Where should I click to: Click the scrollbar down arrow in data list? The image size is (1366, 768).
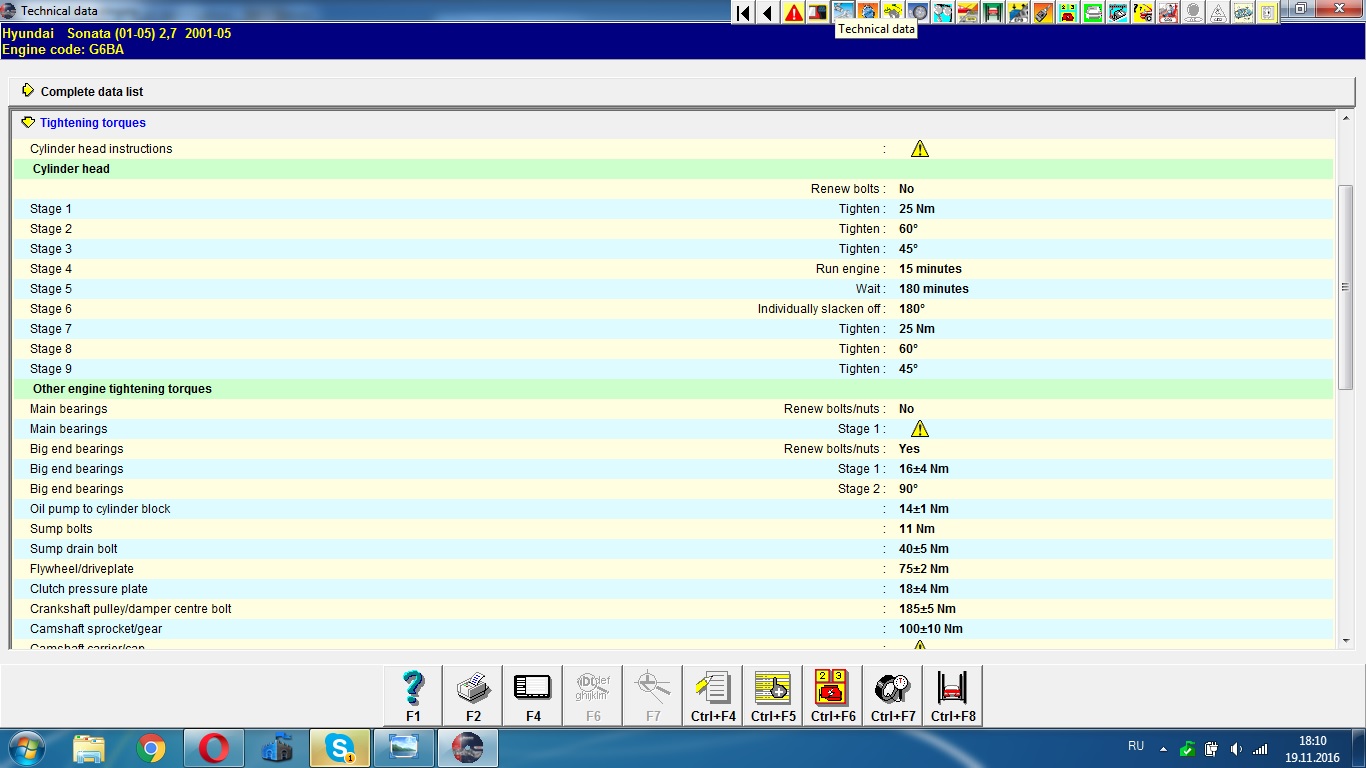click(x=1346, y=641)
